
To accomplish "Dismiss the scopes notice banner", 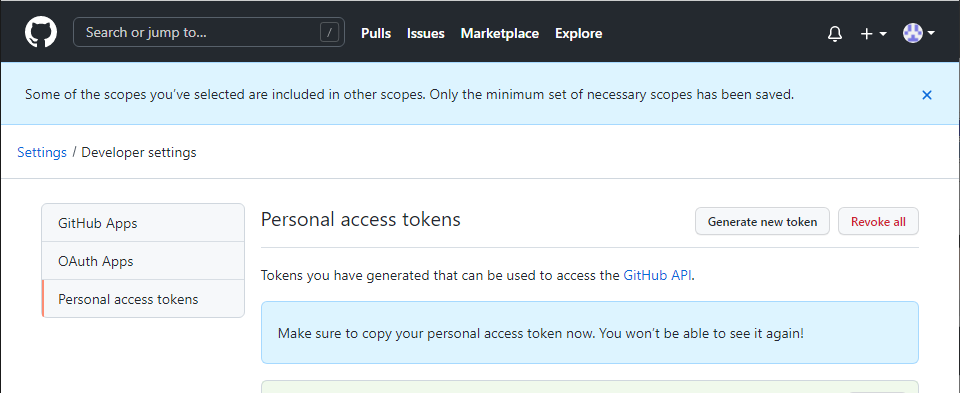I will 927,95.
